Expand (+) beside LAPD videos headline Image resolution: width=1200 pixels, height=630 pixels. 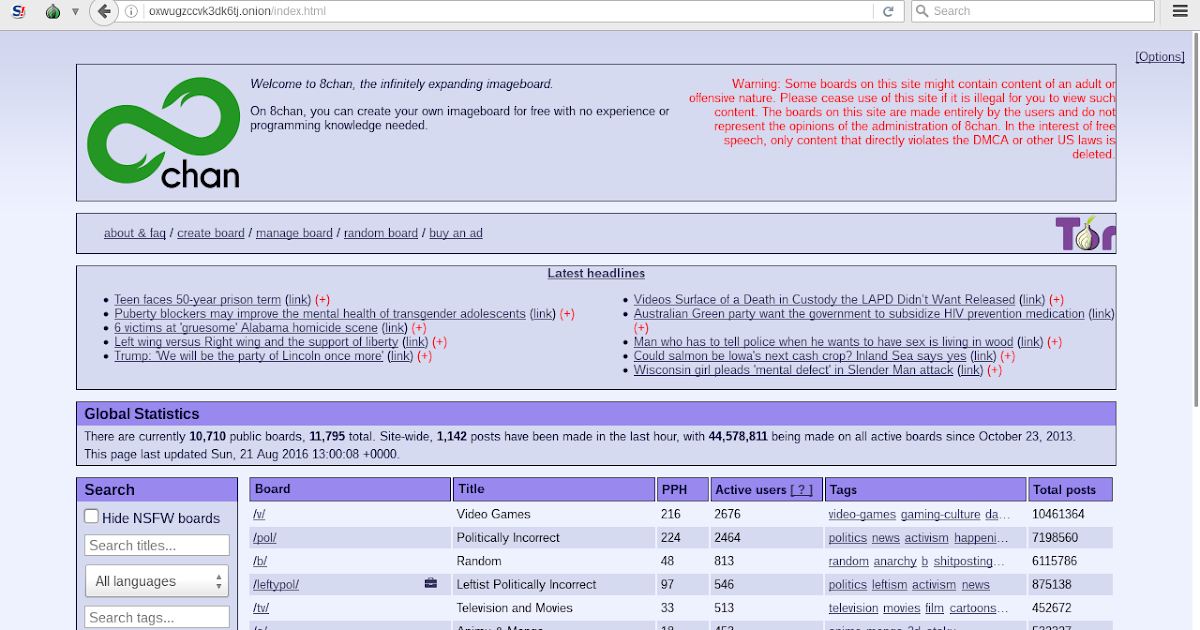(1056, 300)
